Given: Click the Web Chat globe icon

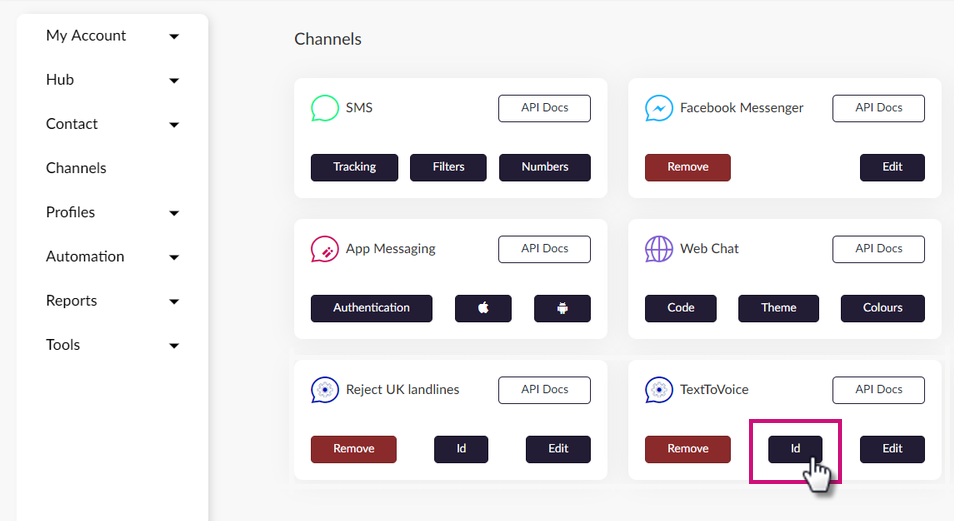Looking at the screenshot, I should [659, 249].
